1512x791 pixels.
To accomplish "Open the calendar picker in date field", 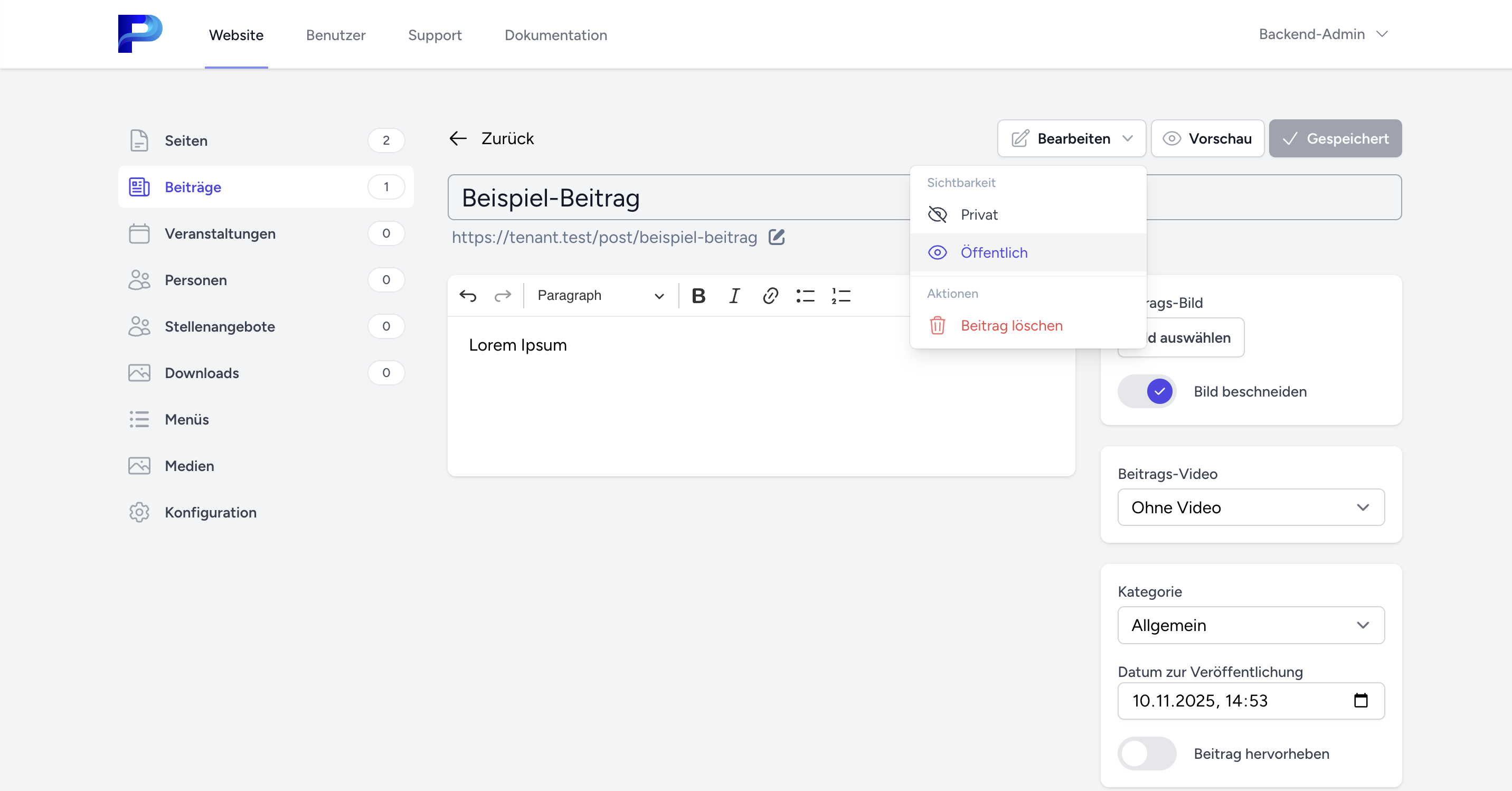I will pos(1360,700).
